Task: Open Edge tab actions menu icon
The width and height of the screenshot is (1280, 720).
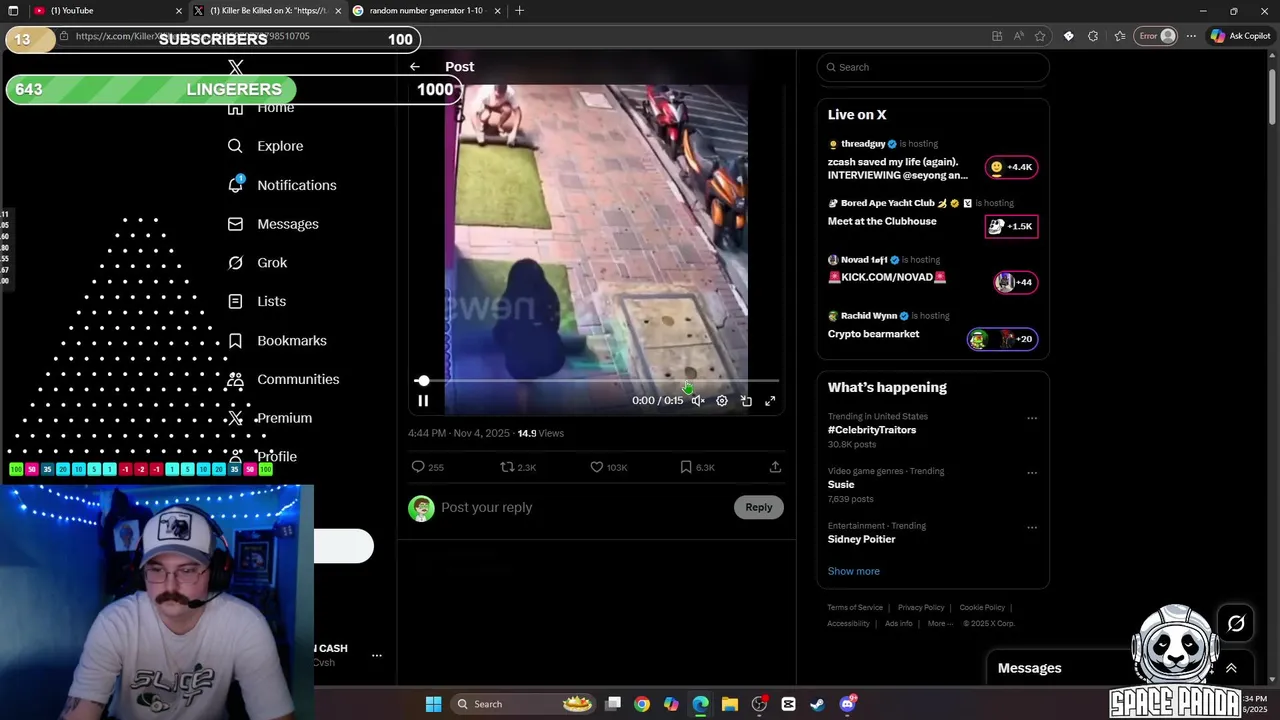Action: (x=13, y=11)
